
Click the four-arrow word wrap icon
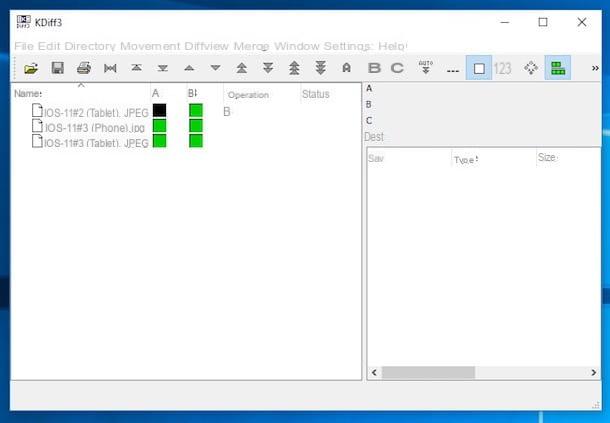[x=531, y=68]
